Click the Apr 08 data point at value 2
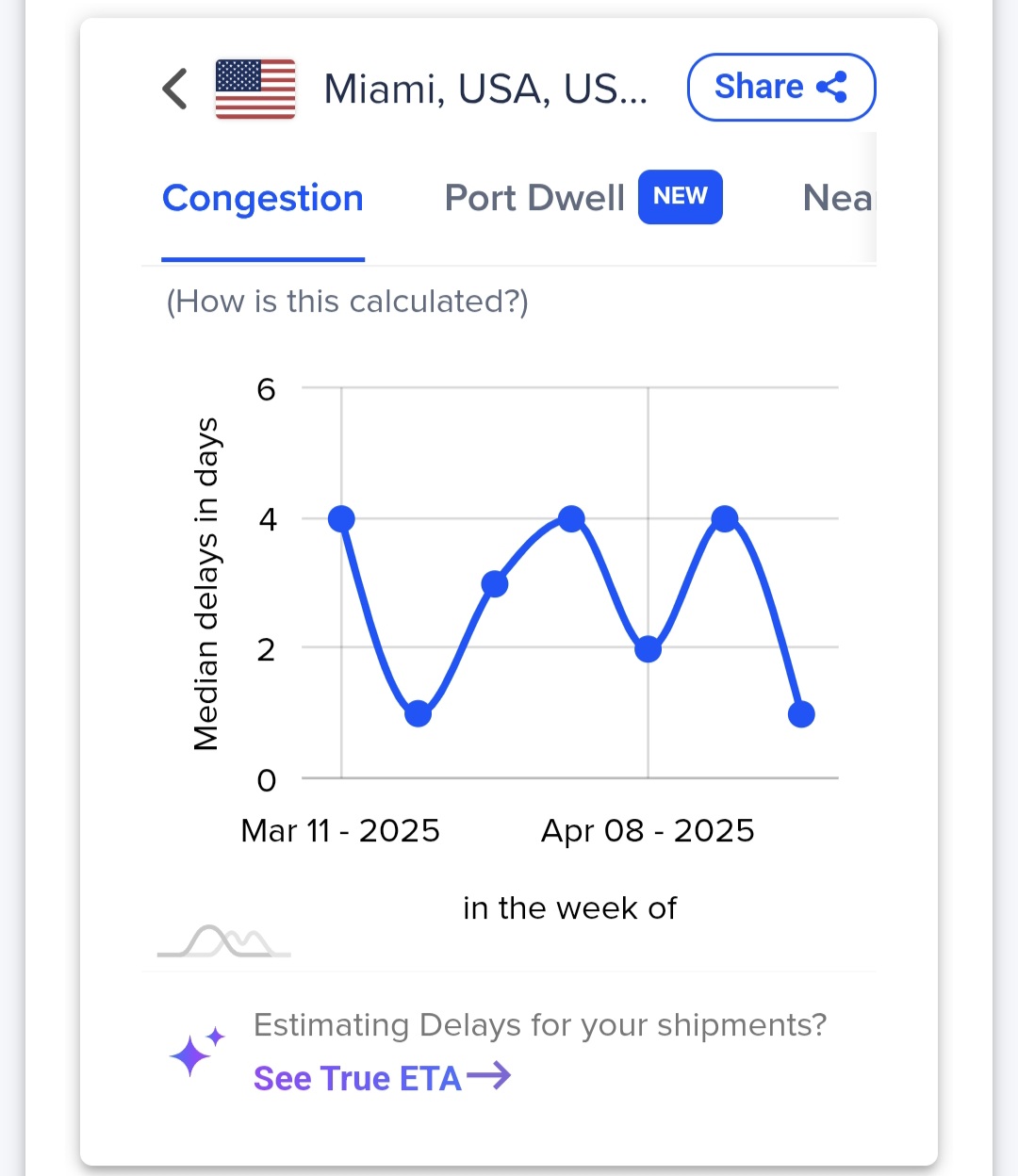 pos(648,649)
